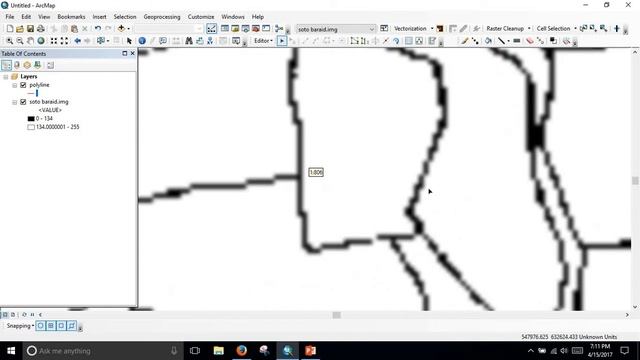The height and width of the screenshot is (360, 640).
Task: Open the Vectorization dropdown menu
Action: tap(413, 29)
